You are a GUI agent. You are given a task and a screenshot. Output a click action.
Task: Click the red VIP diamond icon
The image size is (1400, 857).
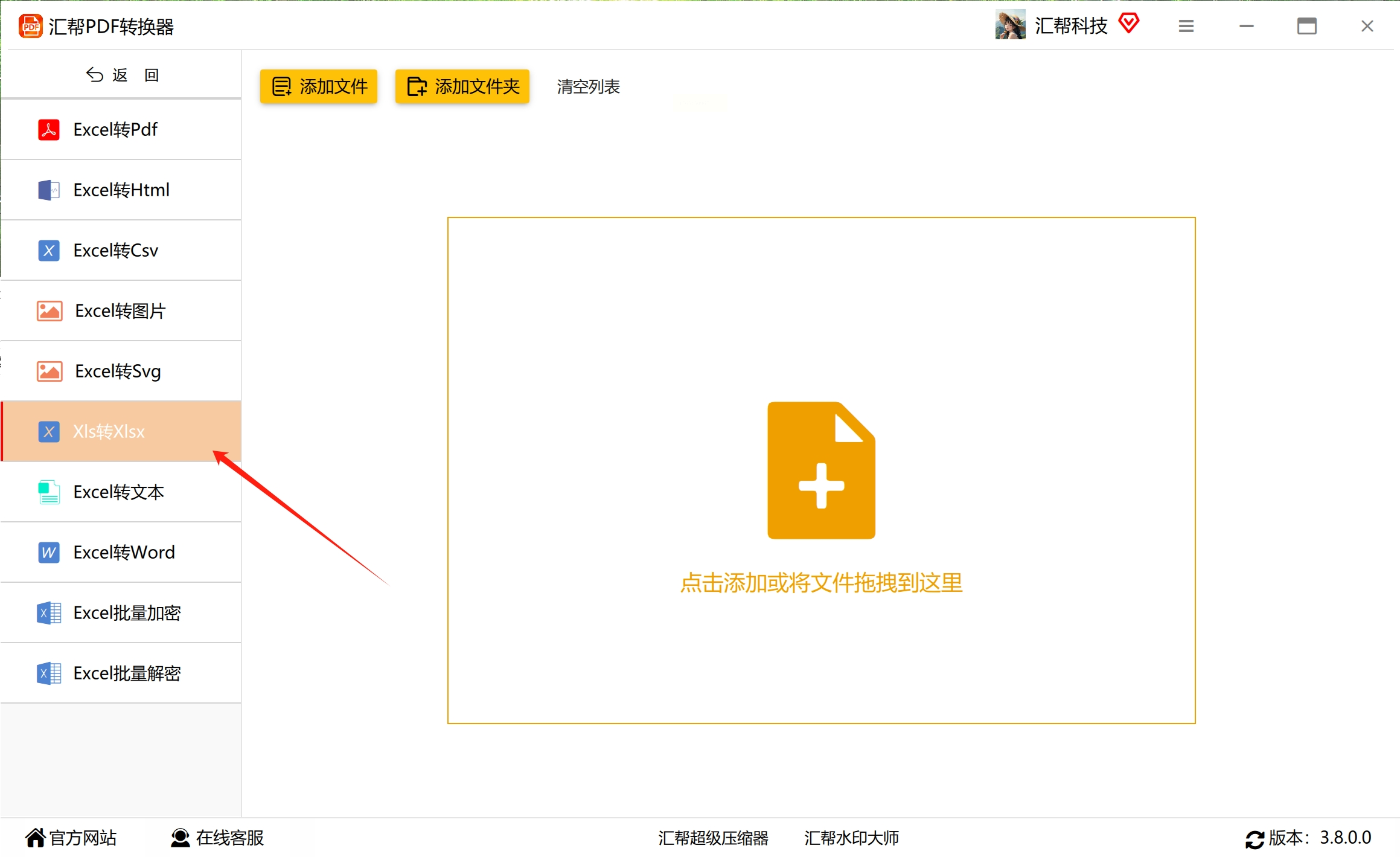(1128, 24)
